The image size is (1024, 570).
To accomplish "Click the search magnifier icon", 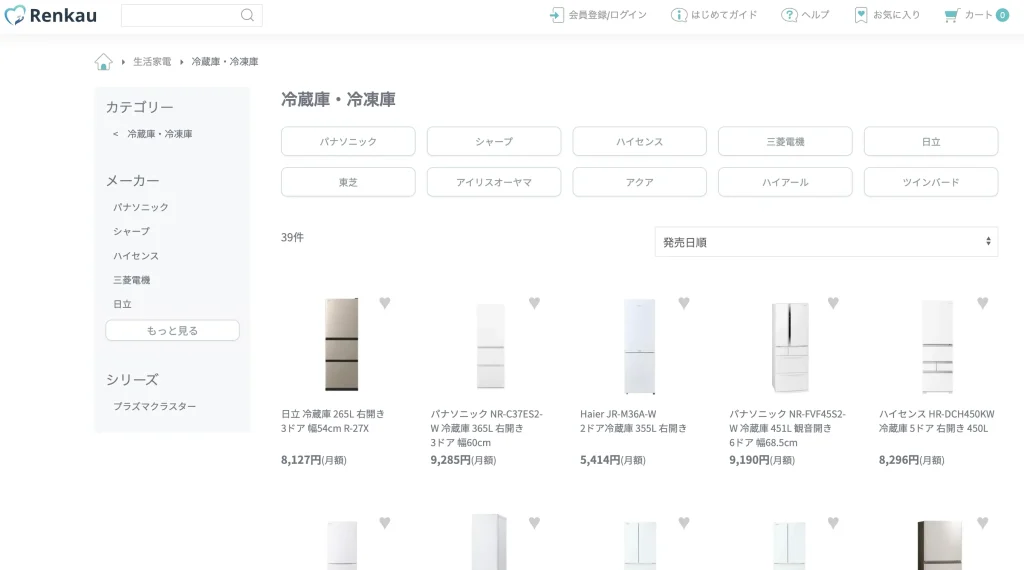I will 247,15.
